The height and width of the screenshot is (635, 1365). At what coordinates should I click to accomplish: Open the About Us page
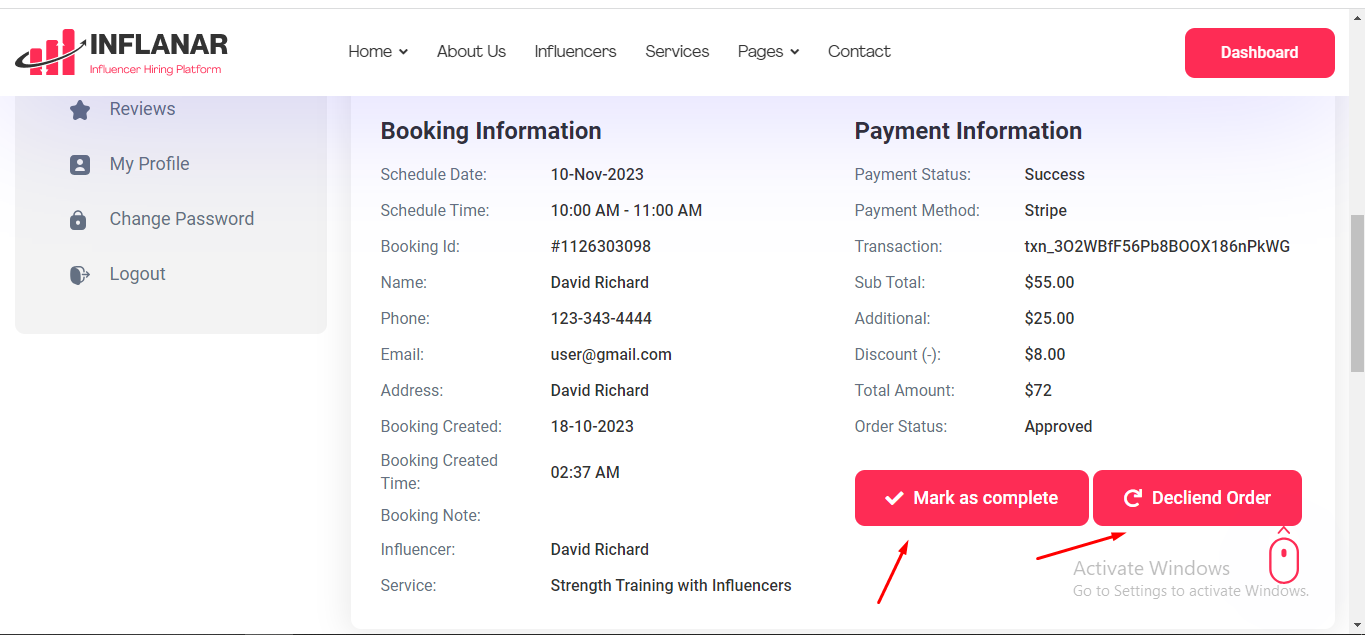[471, 51]
